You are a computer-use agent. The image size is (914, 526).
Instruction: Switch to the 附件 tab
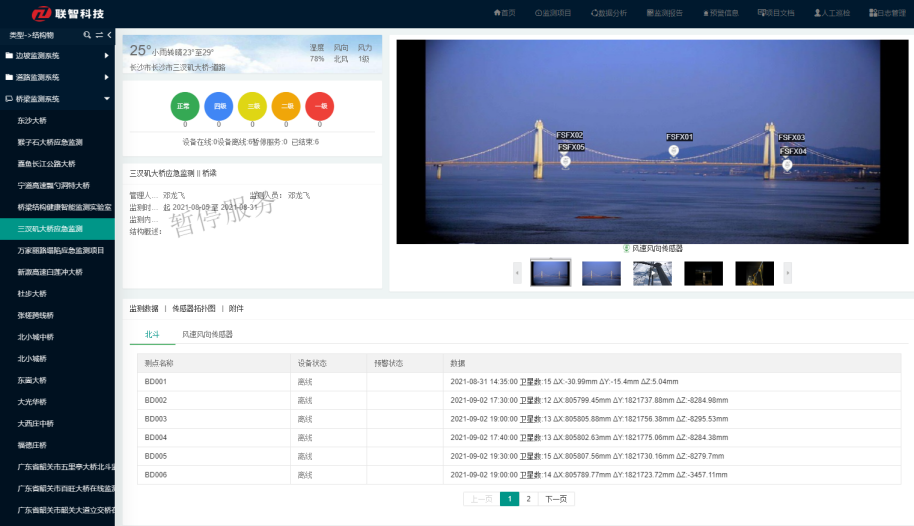pyautogui.click(x=236, y=308)
